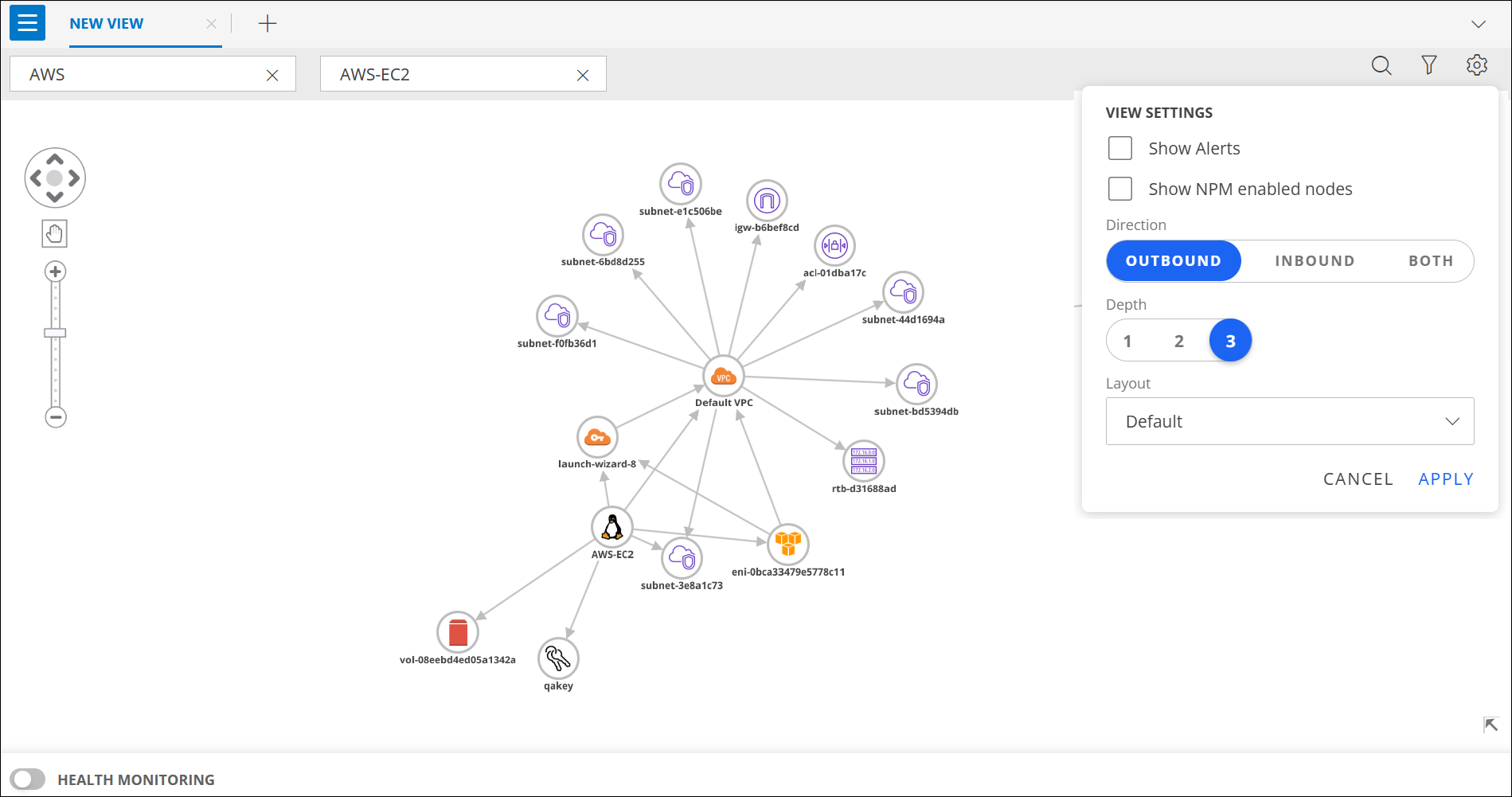The width and height of the screenshot is (1512, 797).
Task: Activate the hand pan tool
Action: [x=55, y=234]
